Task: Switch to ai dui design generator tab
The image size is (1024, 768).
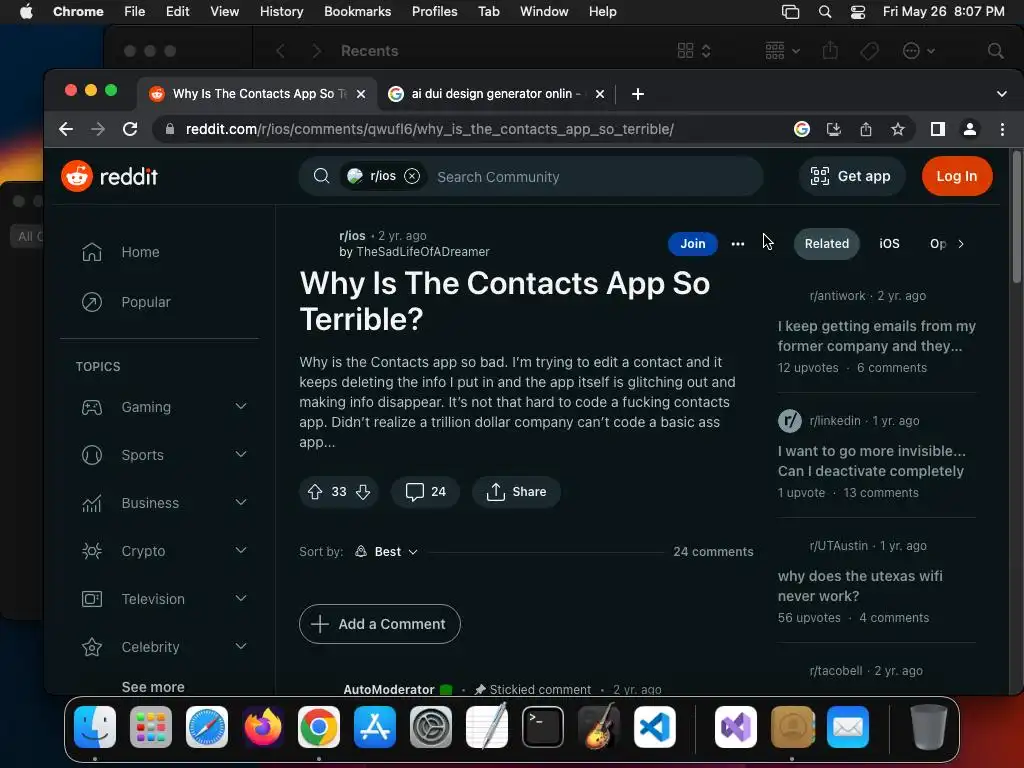Action: tap(495, 94)
